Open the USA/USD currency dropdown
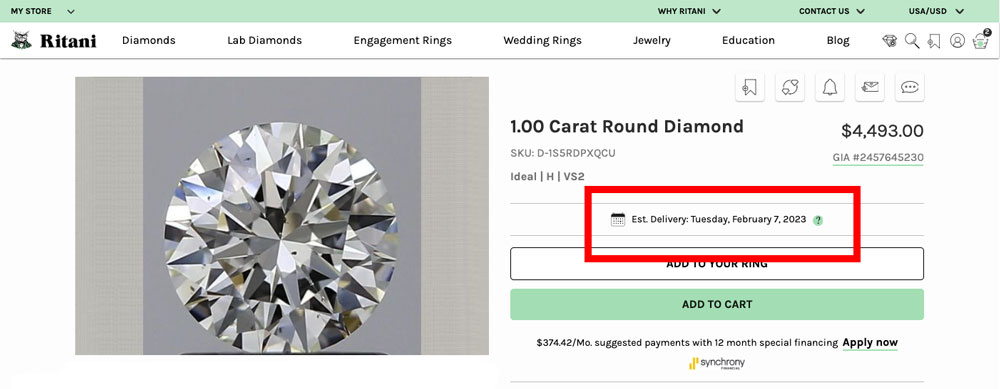 [x=936, y=11]
